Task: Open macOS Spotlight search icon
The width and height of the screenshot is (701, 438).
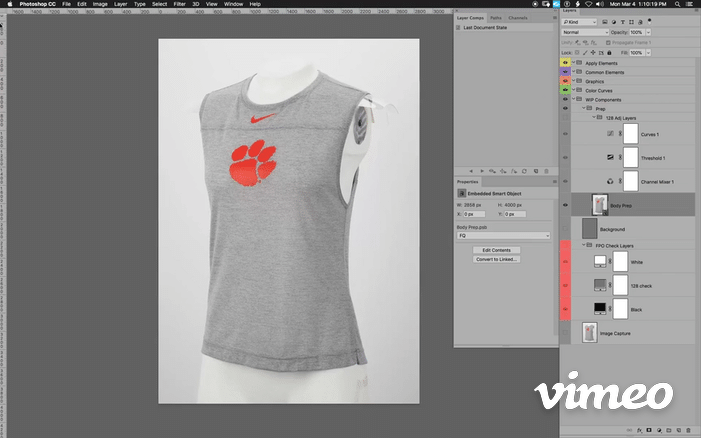Action: click(x=677, y=4)
